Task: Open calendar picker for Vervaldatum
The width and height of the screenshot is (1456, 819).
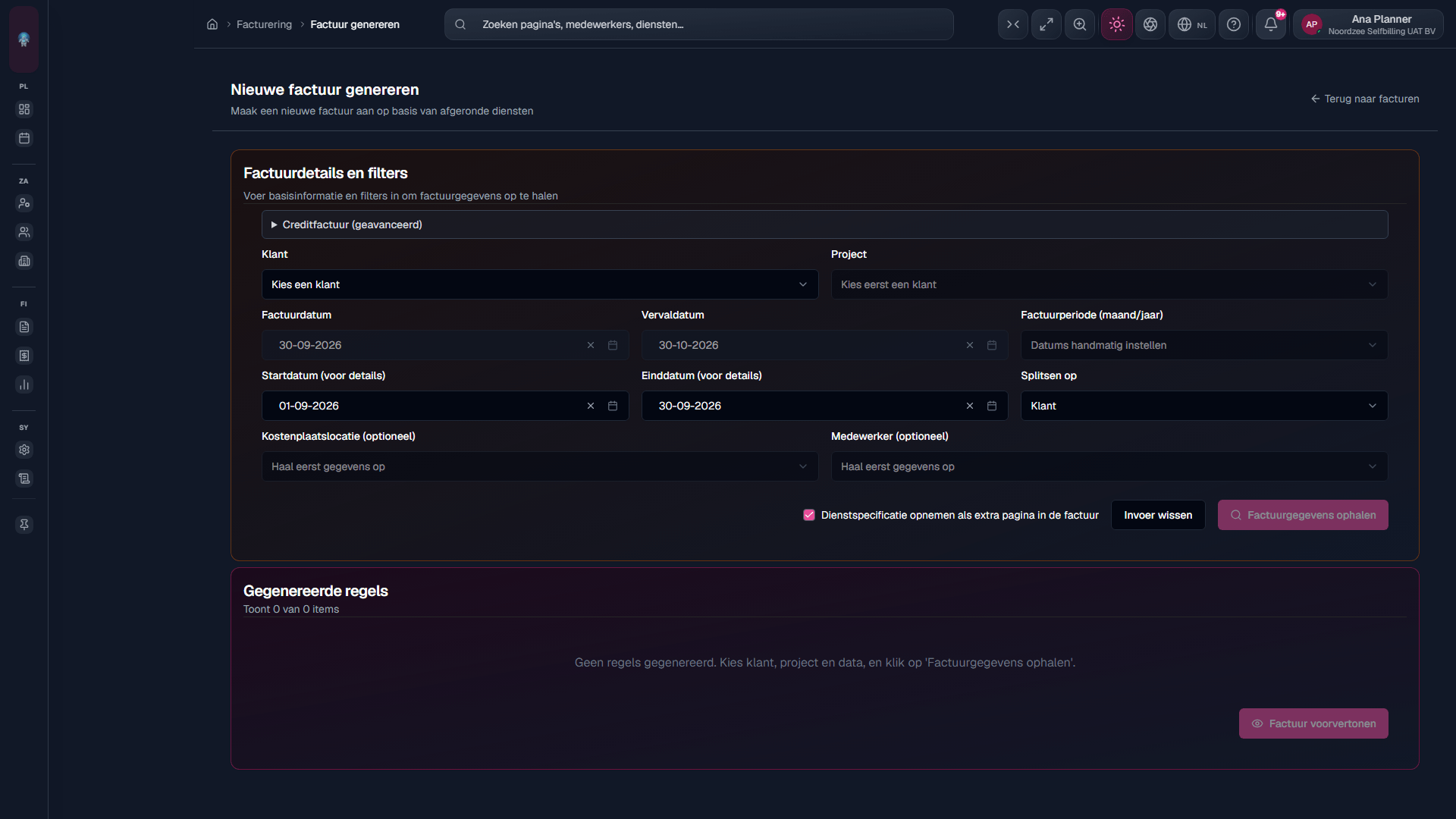Action: tap(992, 345)
